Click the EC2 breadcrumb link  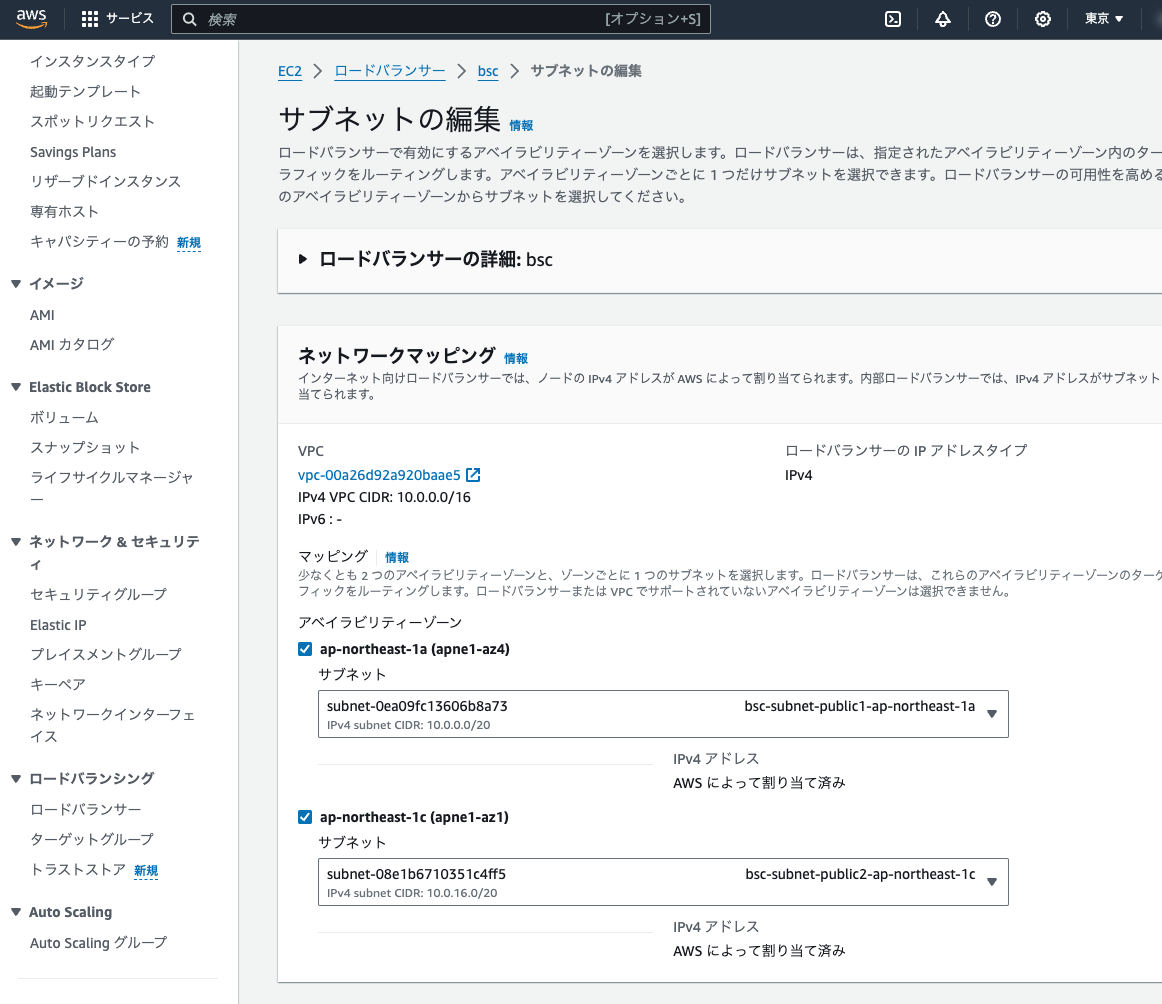[x=289, y=71]
